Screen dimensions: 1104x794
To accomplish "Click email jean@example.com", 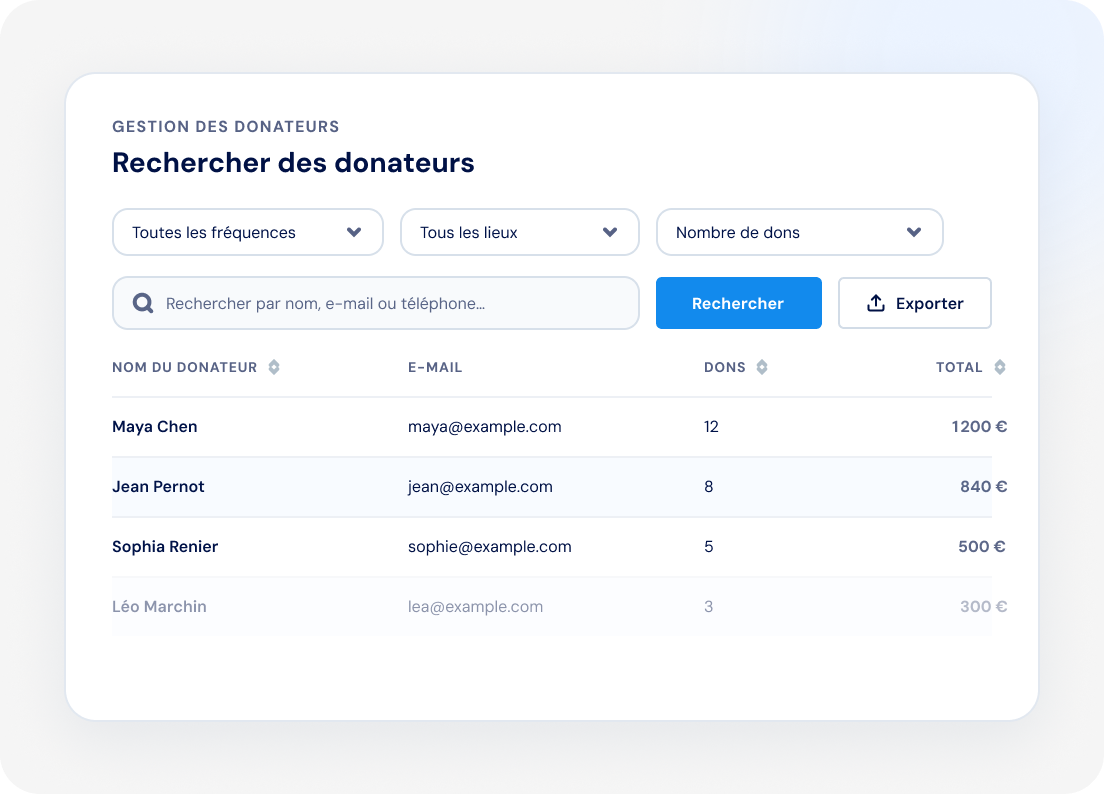I will tap(480, 486).
